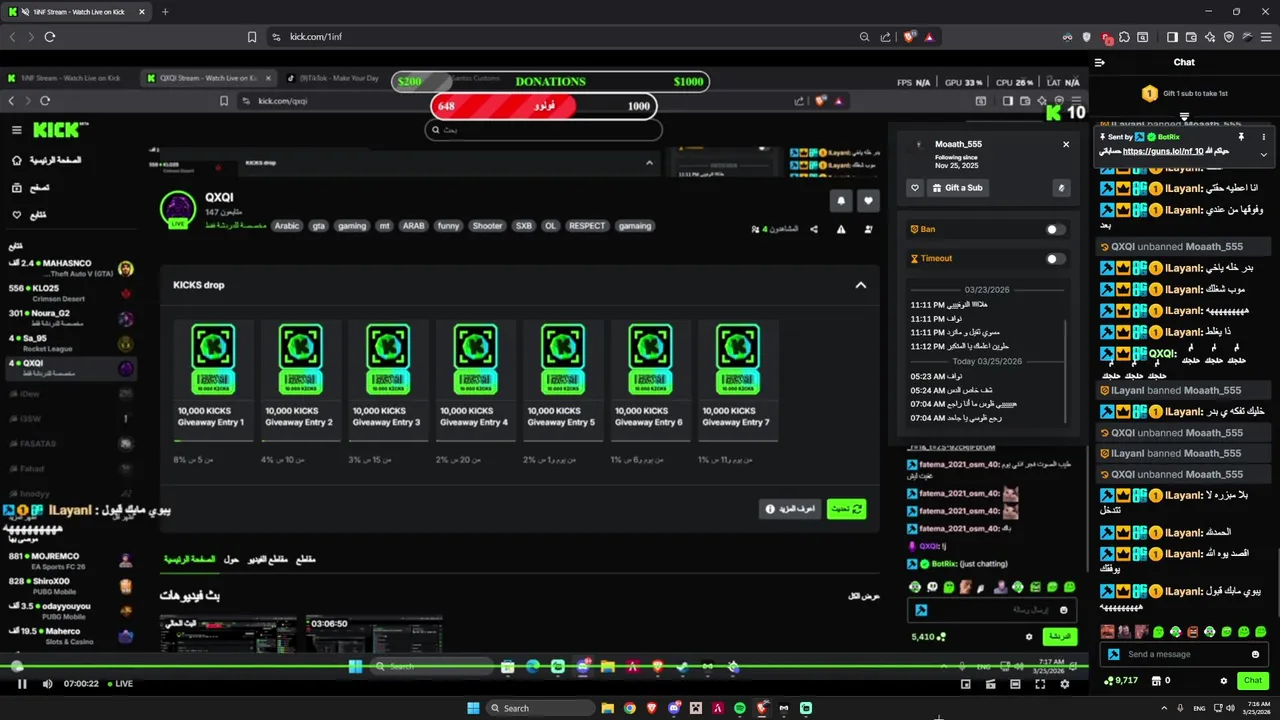Screen dimensions: 1280x720
Task: Switch to TikTok tab in streamed browser
Action: click(x=335, y=78)
